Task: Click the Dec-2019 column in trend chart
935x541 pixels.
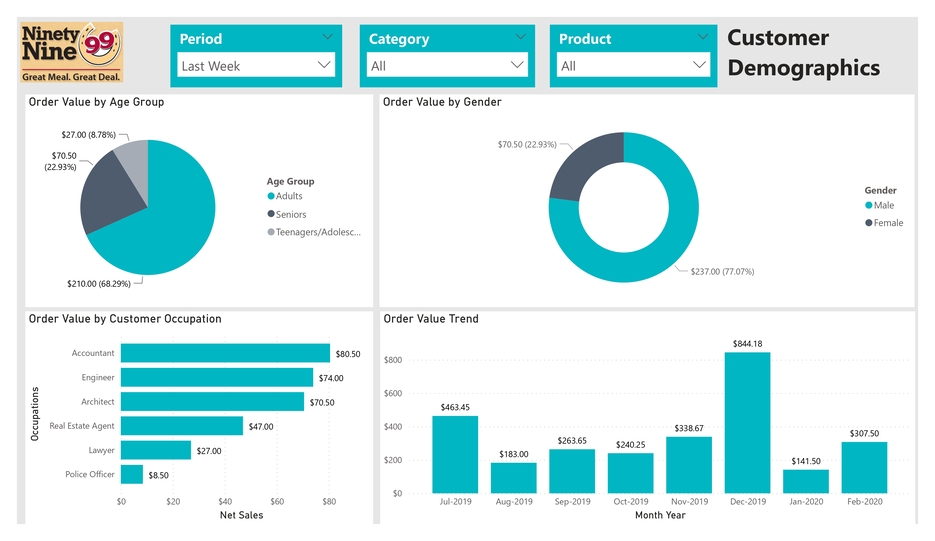Action: (x=747, y=422)
